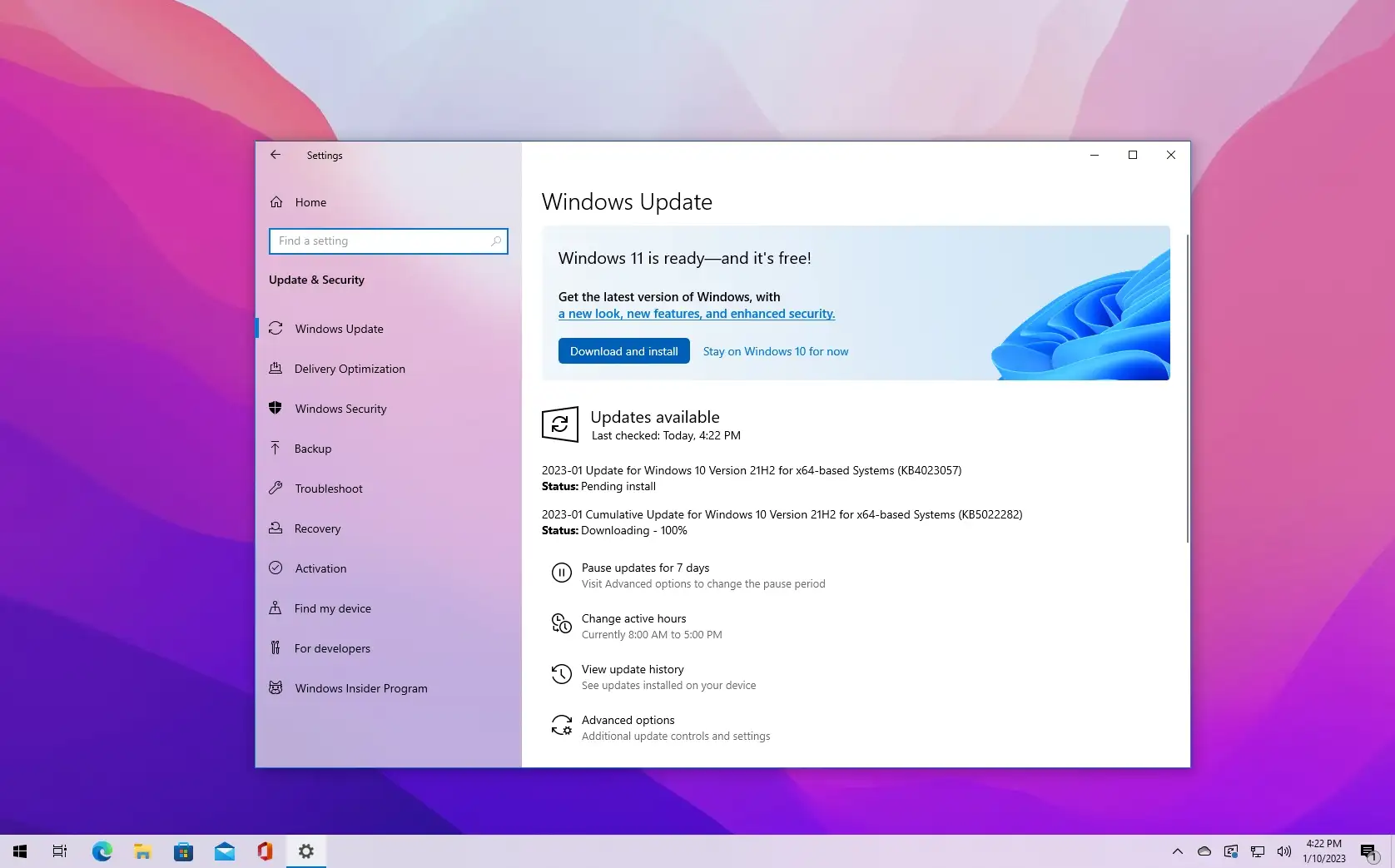
Task: Click the Status: Pending install text
Action: [x=598, y=486]
